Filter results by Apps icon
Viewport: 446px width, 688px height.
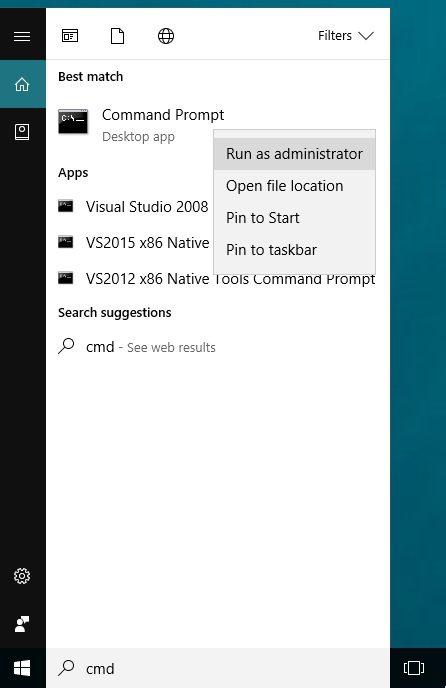[70, 36]
